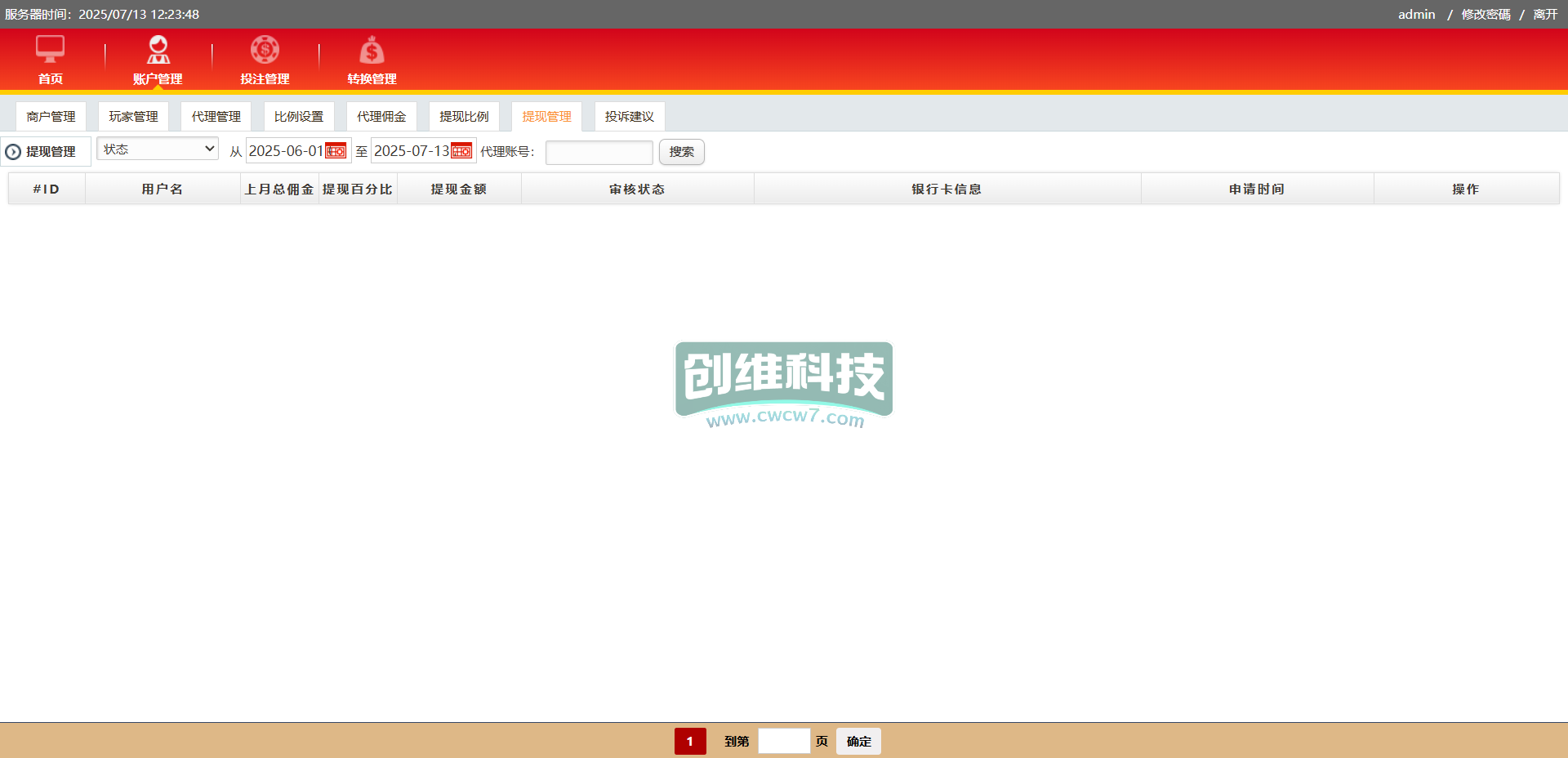Open the 投诉建议 tab
Screen dimensions: 1568x758
coord(629,117)
